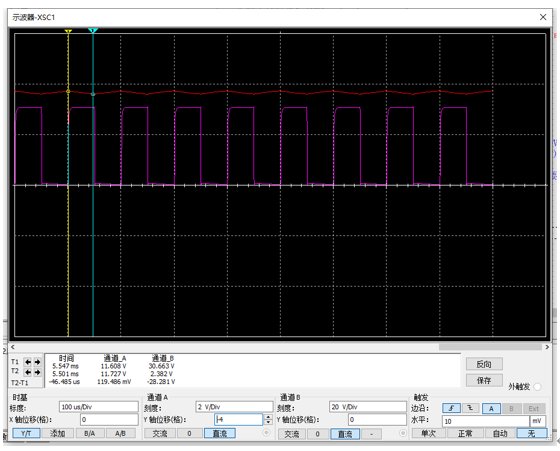Move cursor T2 left with arrow
This screenshot has height=451, width=560.
point(28,372)
